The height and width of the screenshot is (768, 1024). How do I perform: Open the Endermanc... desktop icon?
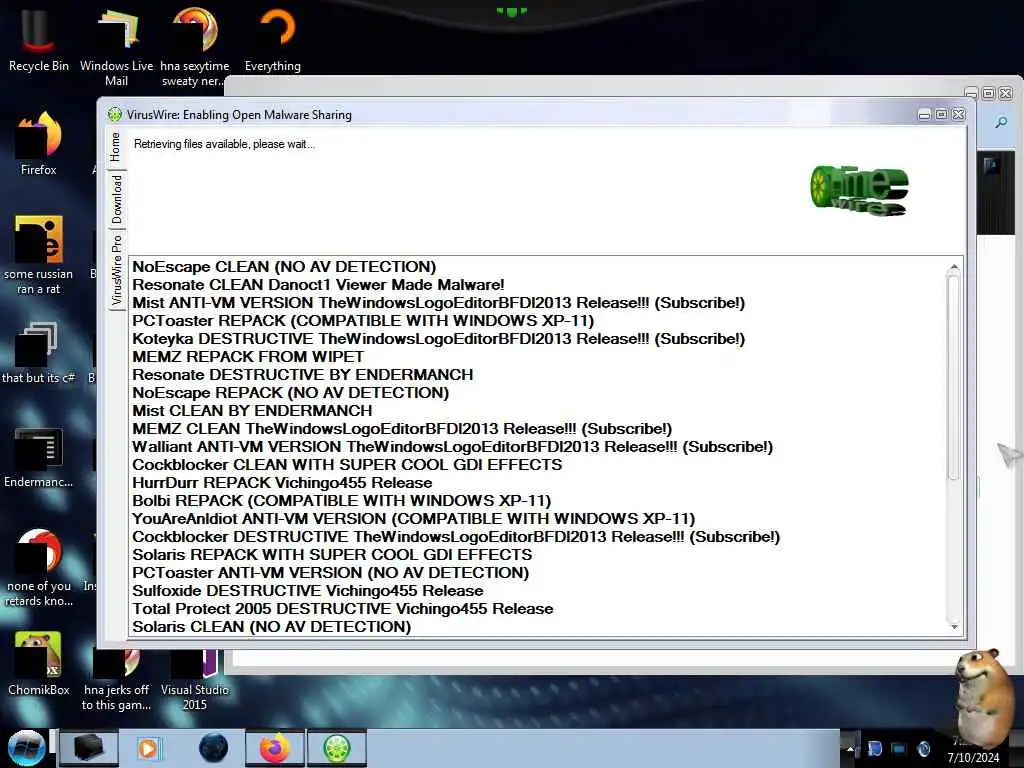pos(39,457)
